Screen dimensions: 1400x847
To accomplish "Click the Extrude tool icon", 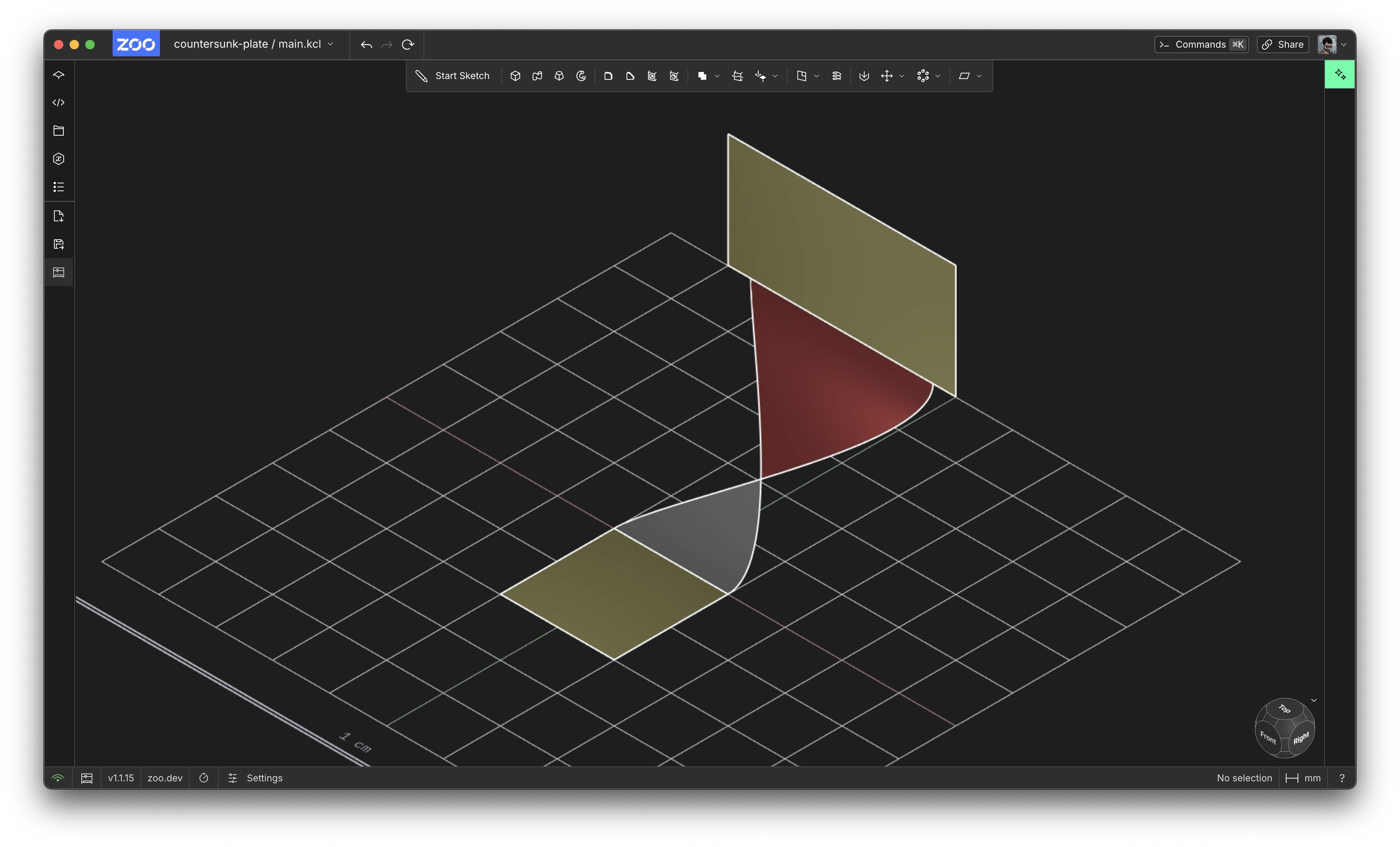I will (515, 76).
